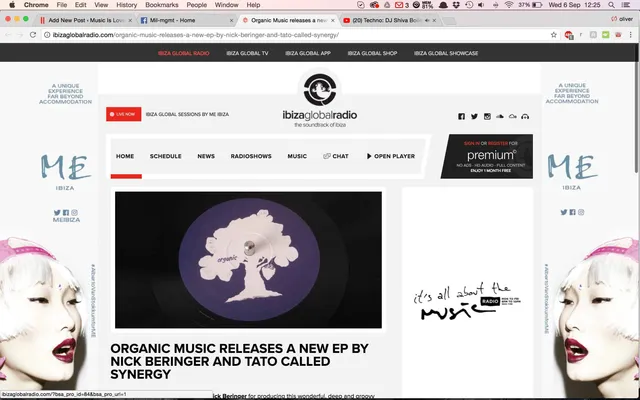Click the red Live Now button
The width and height of the screenshot is (640, 400).
(124, 114)
